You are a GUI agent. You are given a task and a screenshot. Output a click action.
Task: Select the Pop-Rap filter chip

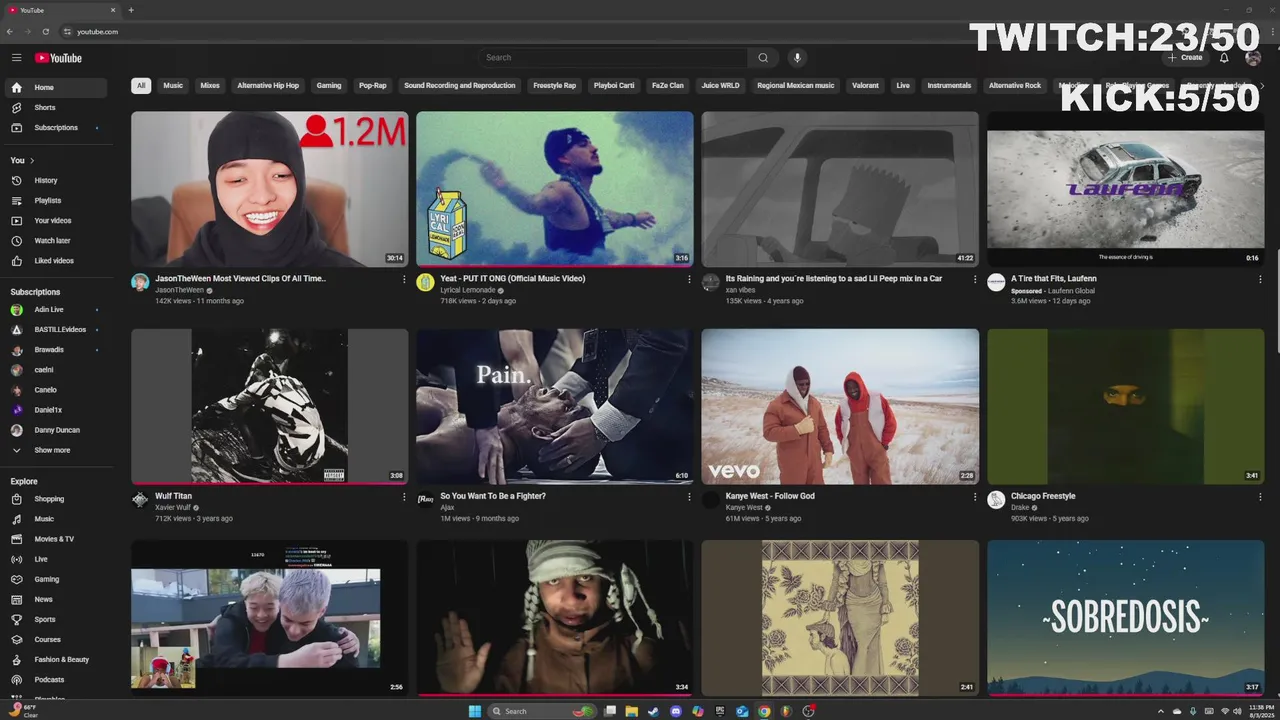tap(373, 86)
